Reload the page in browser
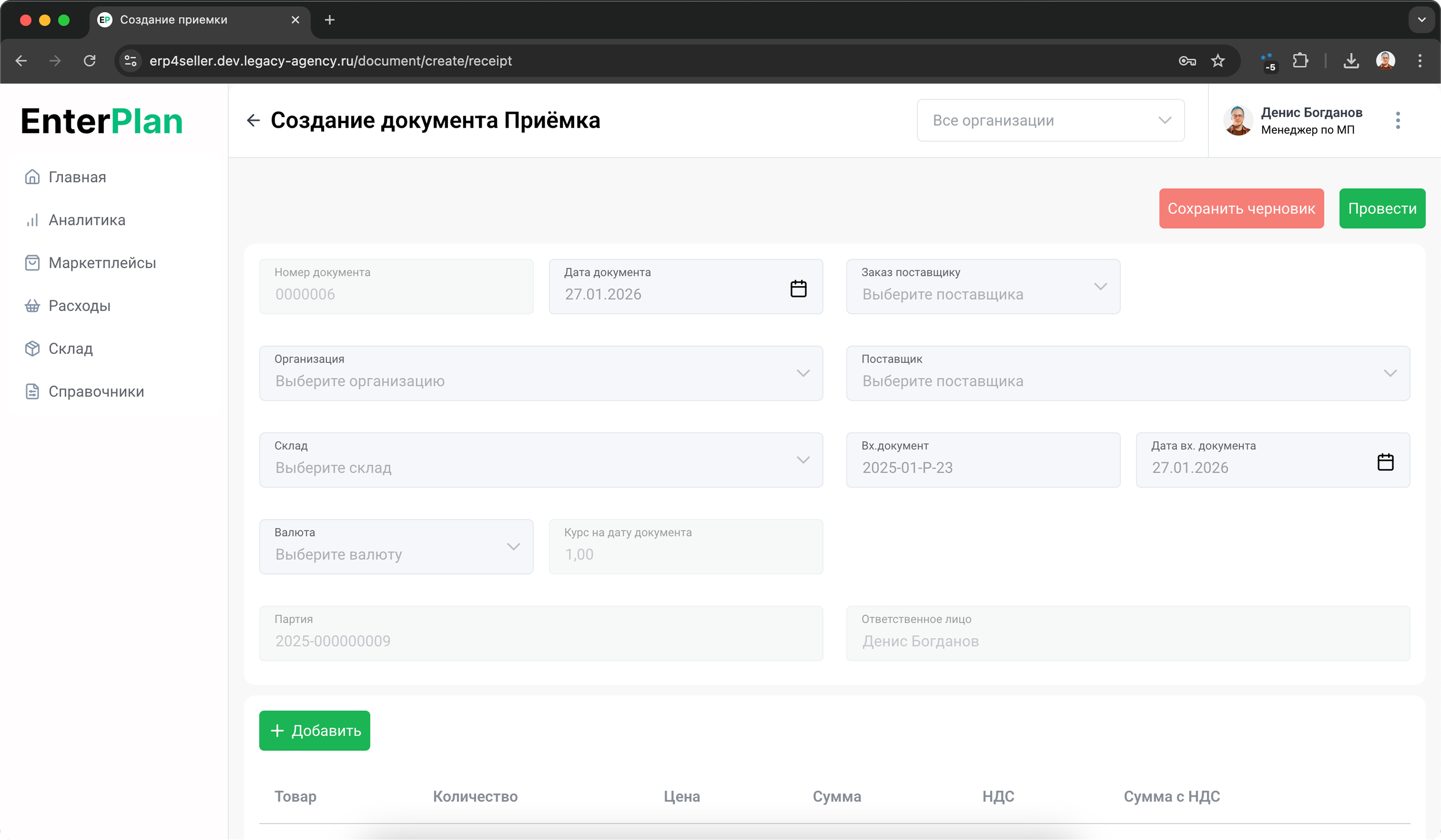The image size is (1441, 840). tap(90, 61)
